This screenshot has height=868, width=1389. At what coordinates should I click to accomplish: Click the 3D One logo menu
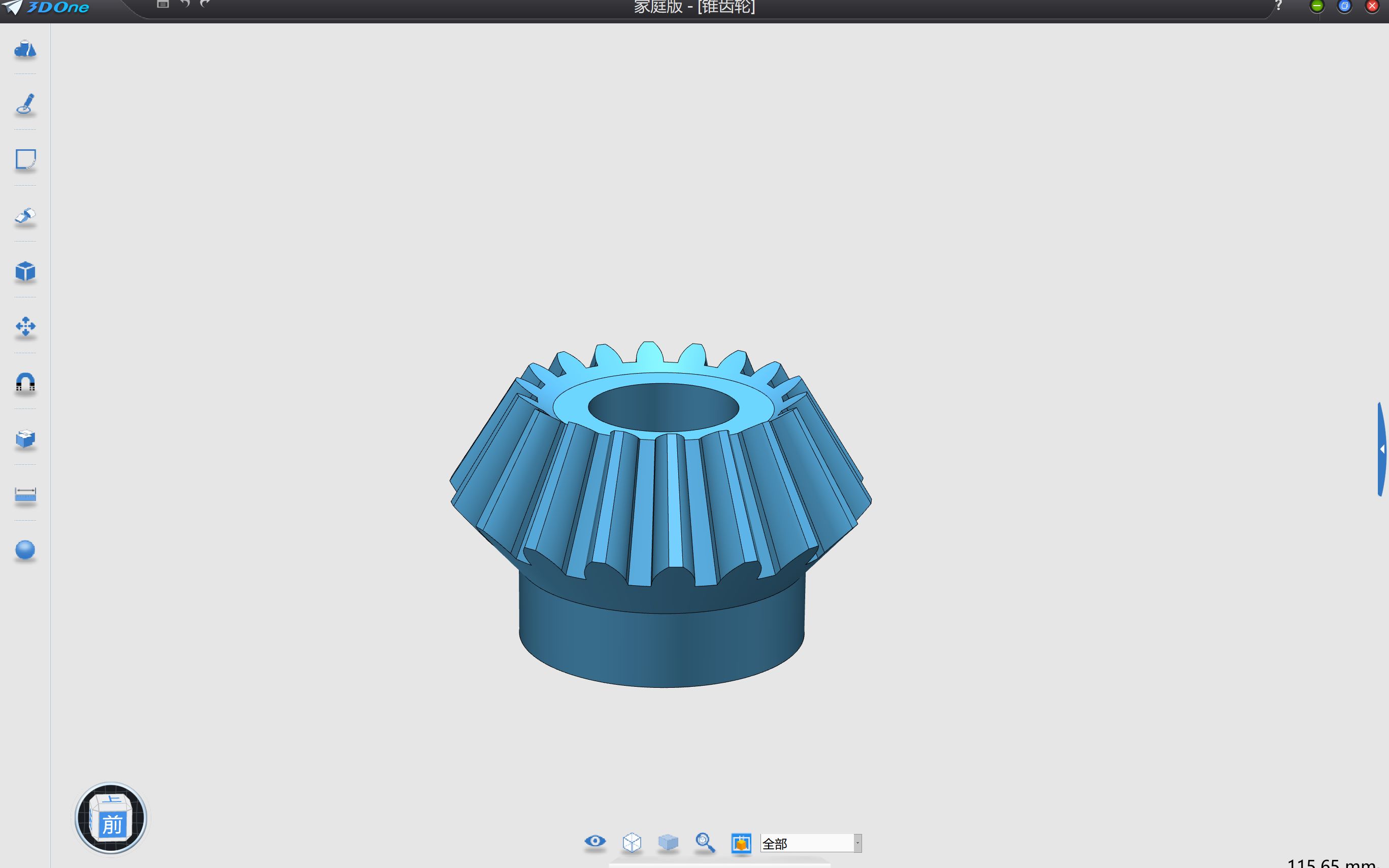[46, 8]
